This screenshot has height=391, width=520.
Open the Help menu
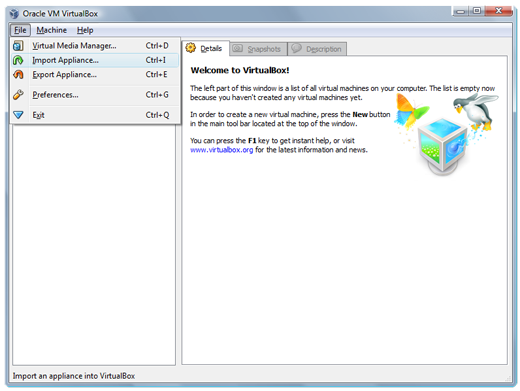tap(85, 30)
